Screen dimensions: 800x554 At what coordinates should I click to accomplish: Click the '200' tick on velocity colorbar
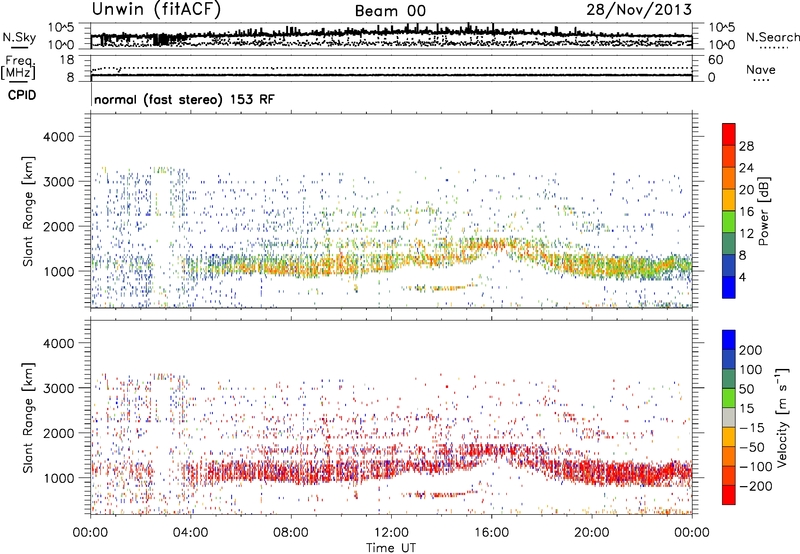click(x=751, y=350)
